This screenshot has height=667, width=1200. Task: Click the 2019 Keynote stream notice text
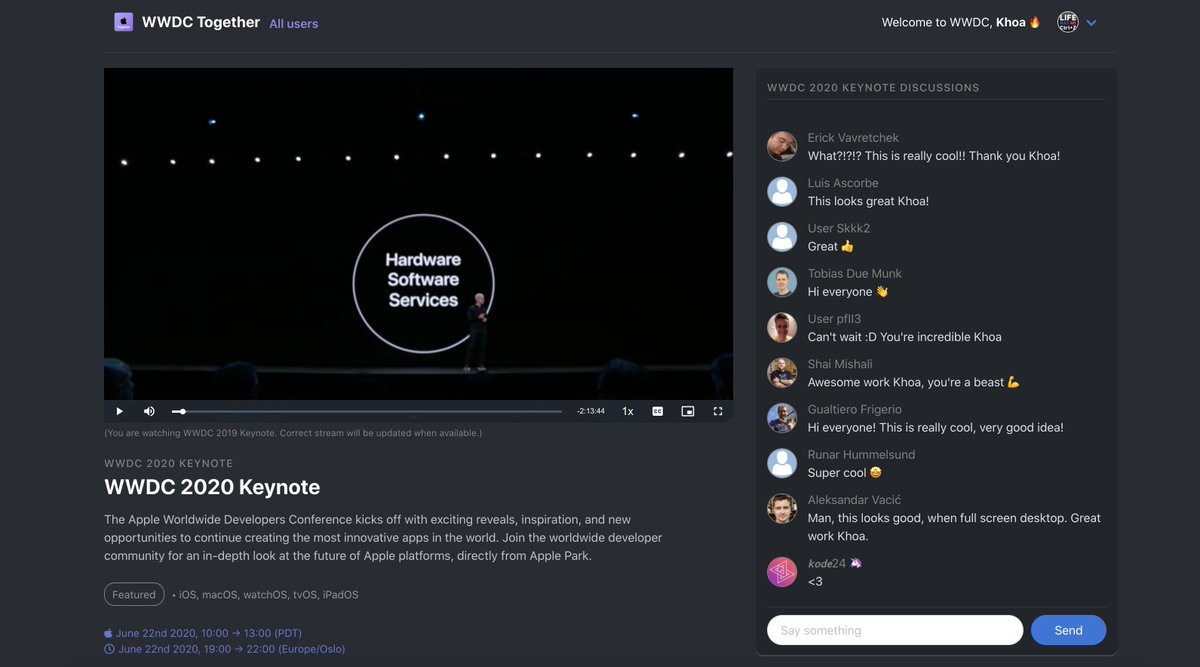click(x=293, y=433)
